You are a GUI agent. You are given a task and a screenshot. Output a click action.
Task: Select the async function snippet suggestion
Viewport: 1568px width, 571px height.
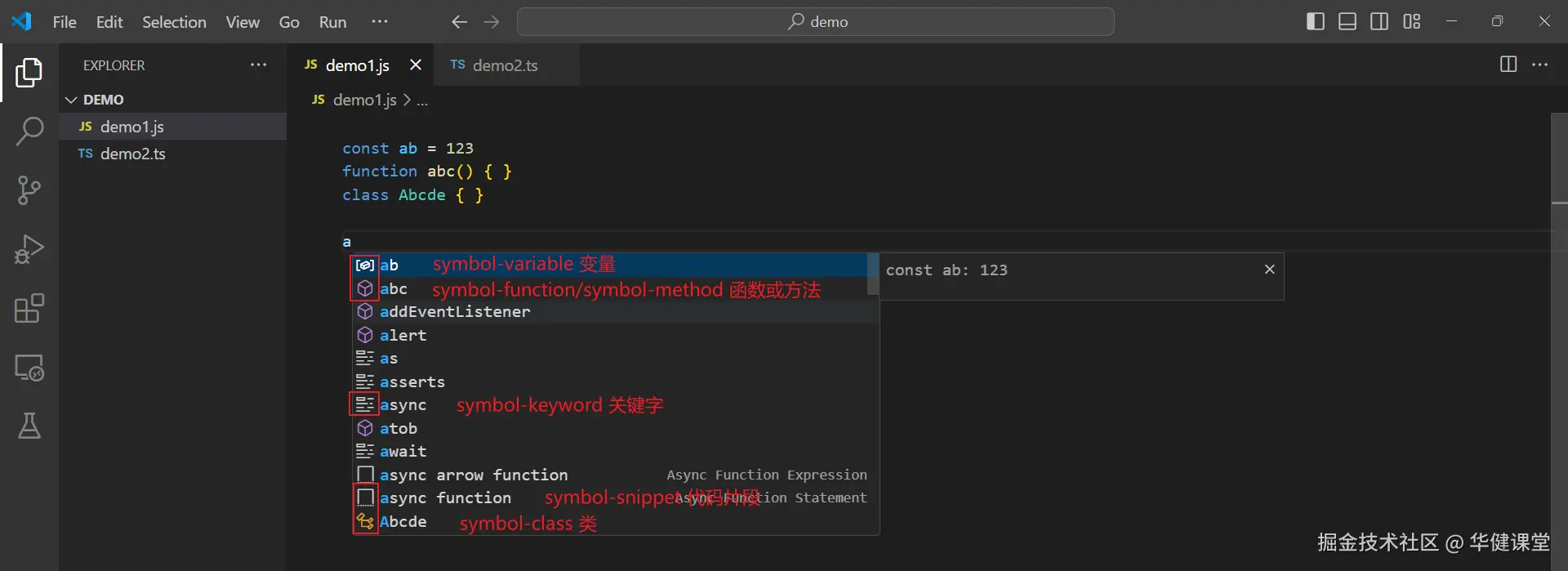point(445,498)
